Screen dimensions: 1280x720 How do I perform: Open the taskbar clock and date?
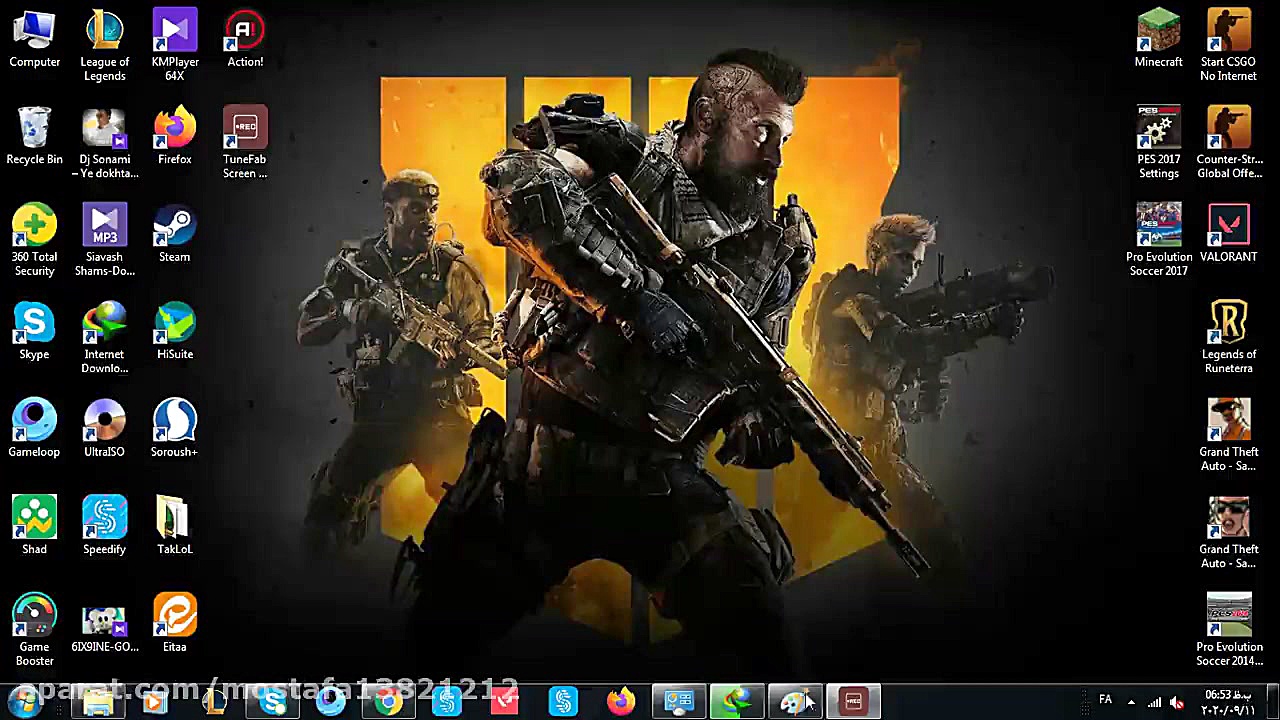point(1226,702)
